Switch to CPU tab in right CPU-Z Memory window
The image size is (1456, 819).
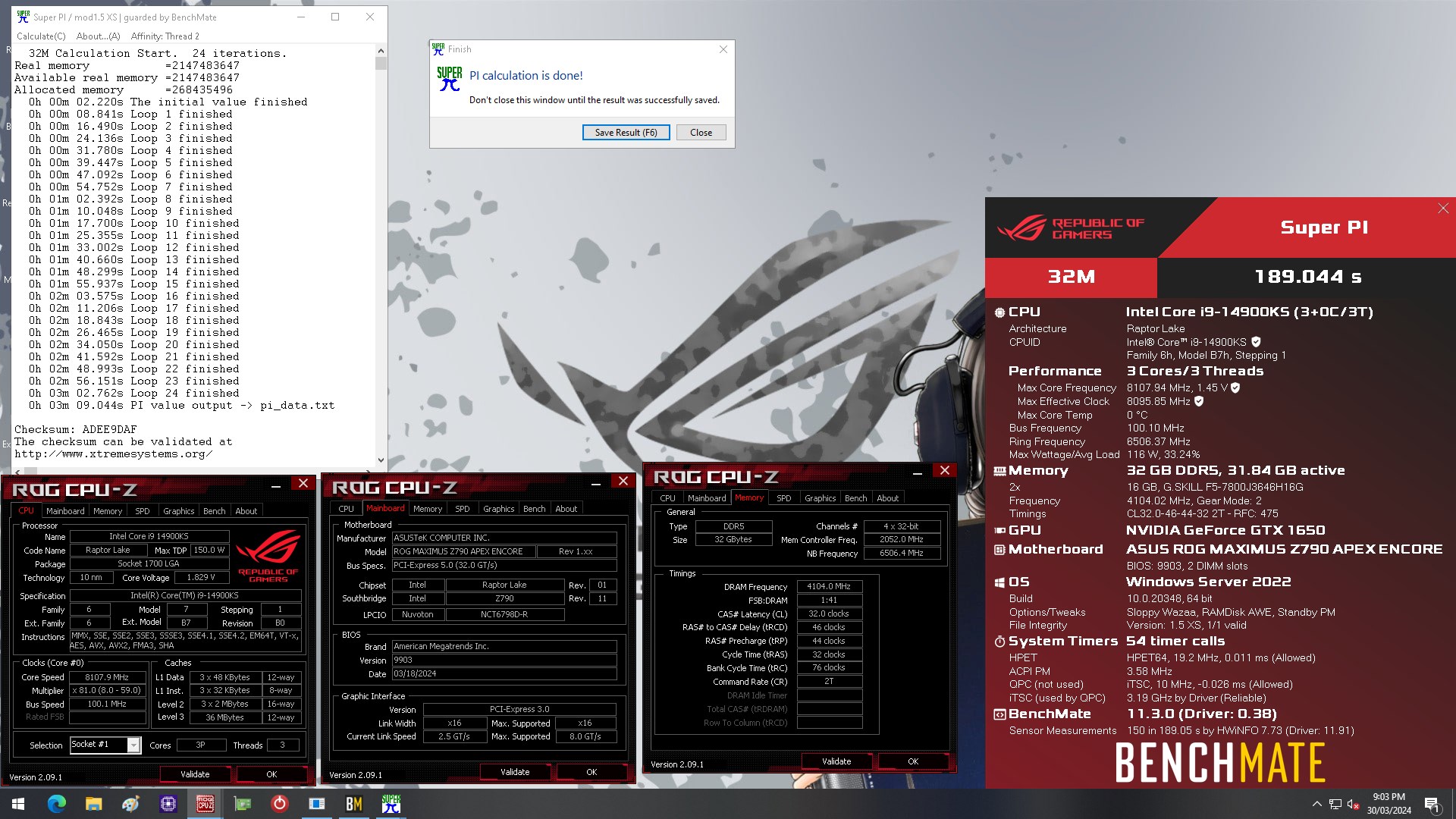(667, 498)
